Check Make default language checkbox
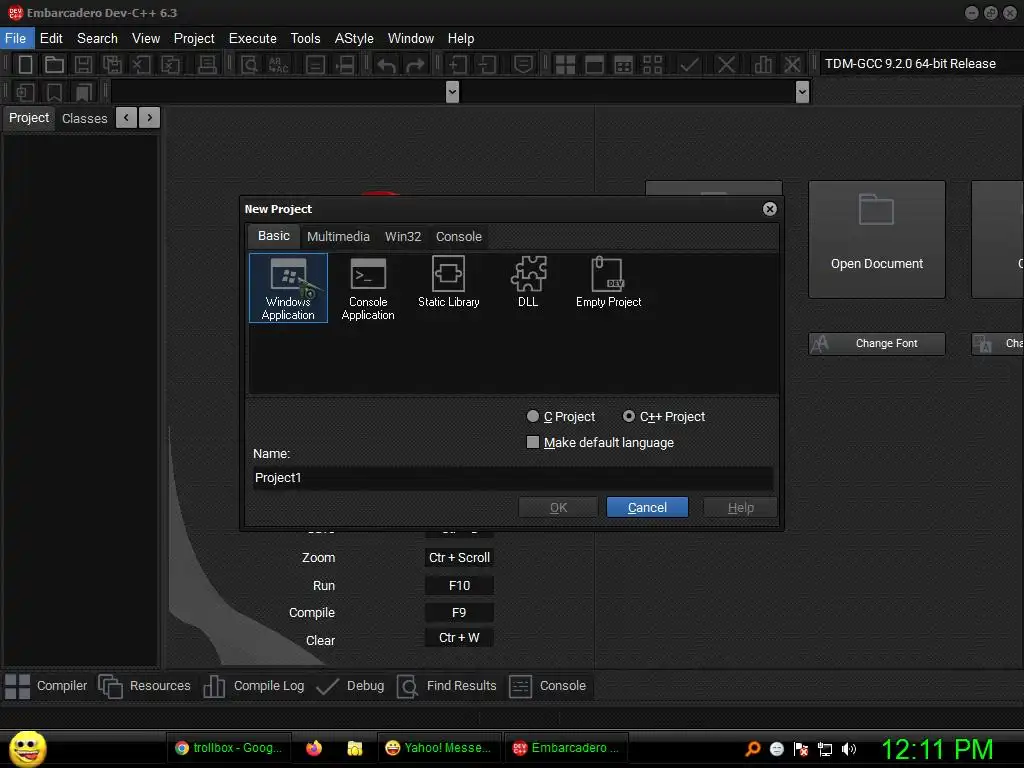 pyautogui.click(x=533, y=443)
